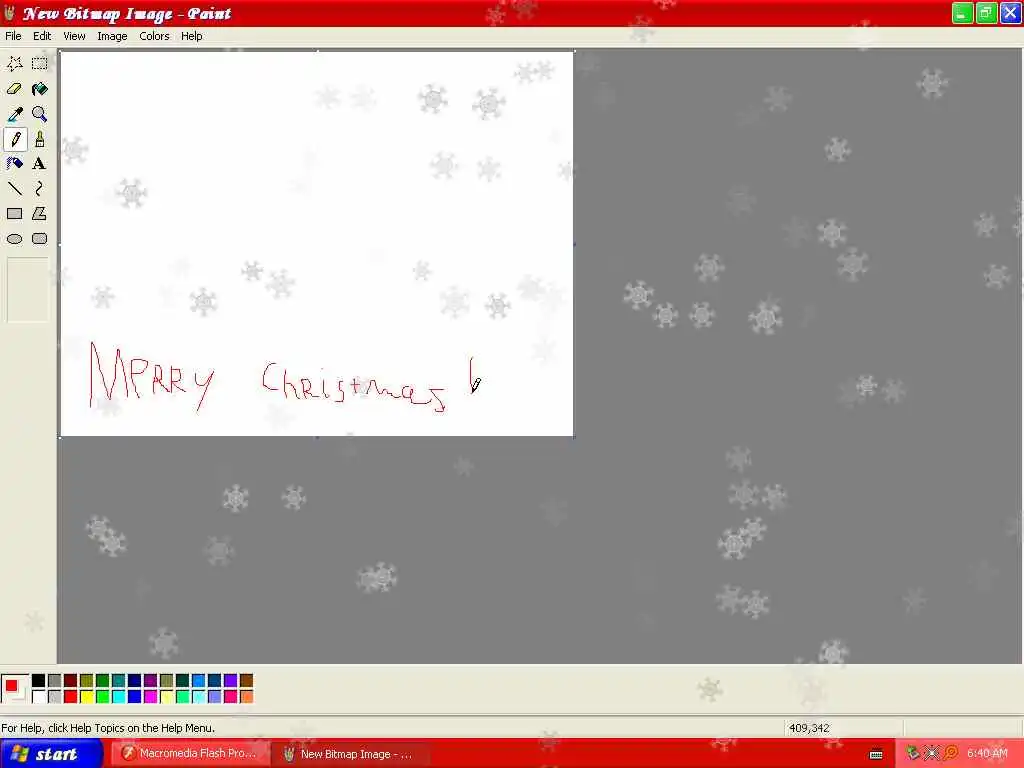Choose the Fill With Color bucket
The height and width of the screenshot is (768, 1024).
pyautogui.click(x=40, y=89)
